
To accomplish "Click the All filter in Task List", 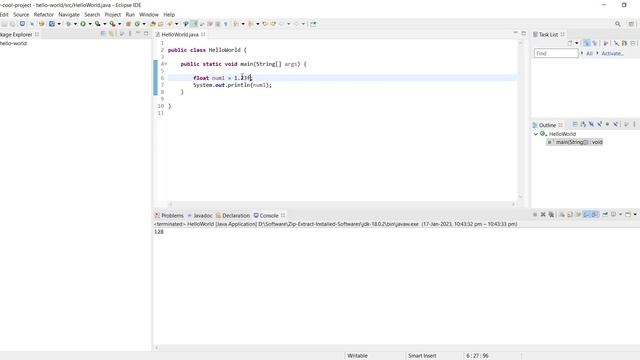I will [589, 53].
